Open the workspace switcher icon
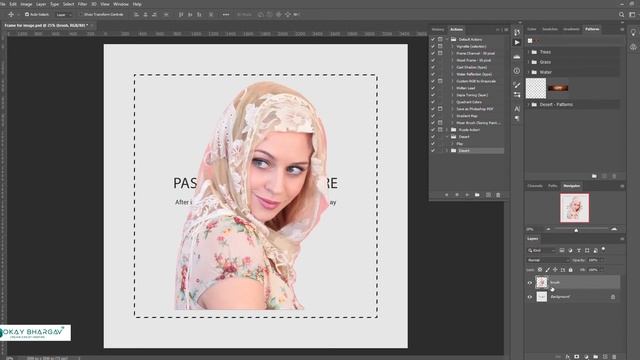Image resolution: width=640 pixels, height=360 pixels. point(632,14)
